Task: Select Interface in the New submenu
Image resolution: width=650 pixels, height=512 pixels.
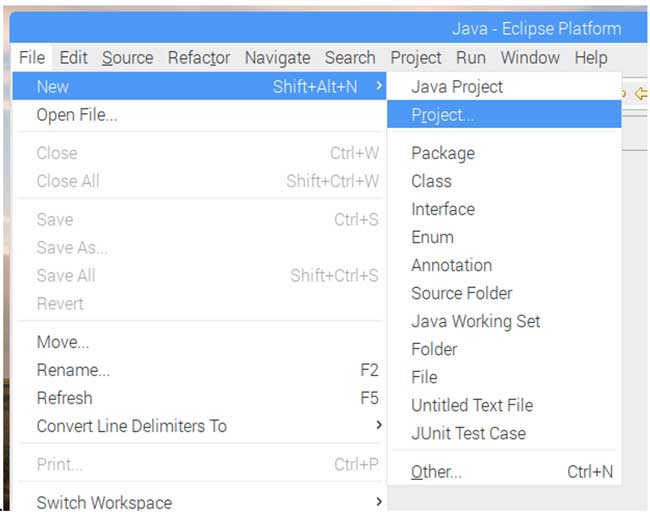Action: (x=443, y=209)
